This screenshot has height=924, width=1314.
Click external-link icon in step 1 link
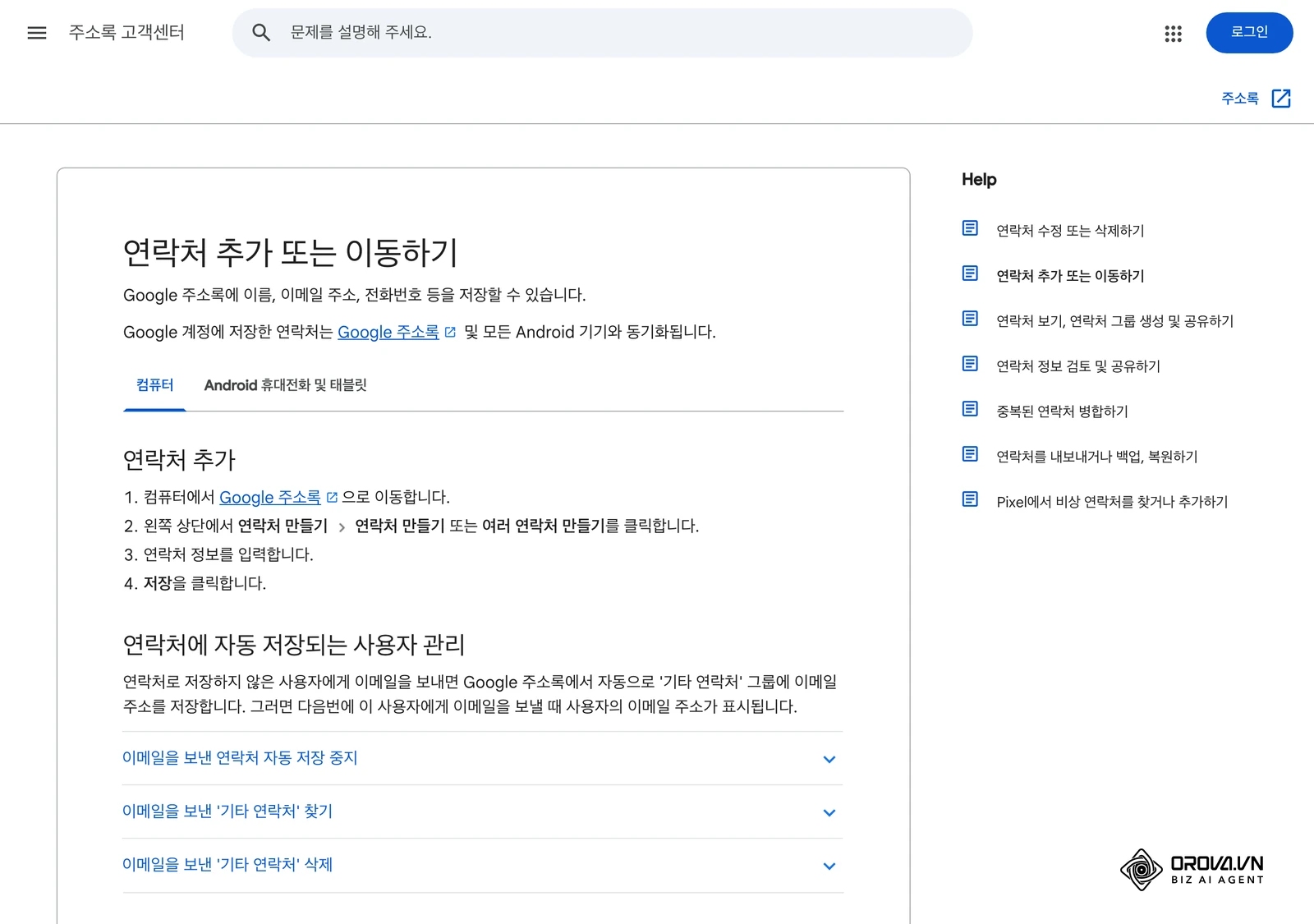332,498
